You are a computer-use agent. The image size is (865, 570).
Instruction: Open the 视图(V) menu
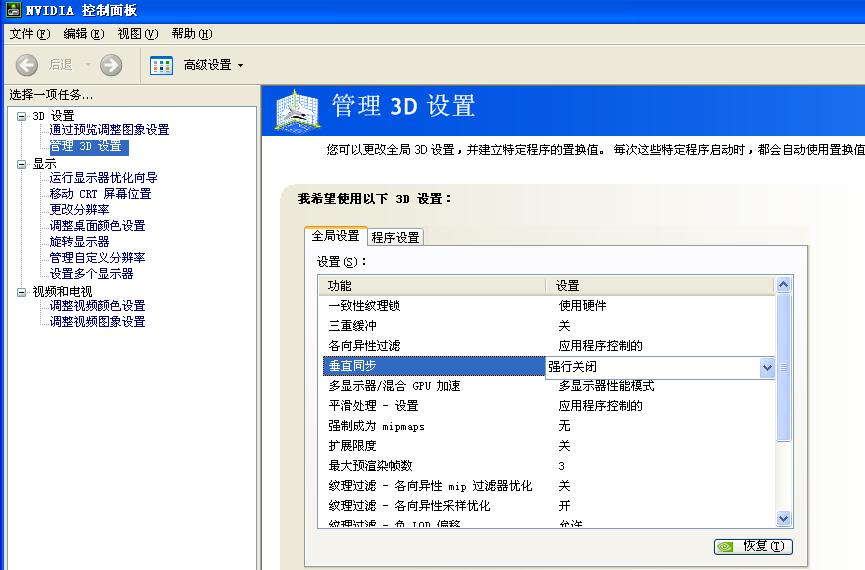(x=138, y=34)
